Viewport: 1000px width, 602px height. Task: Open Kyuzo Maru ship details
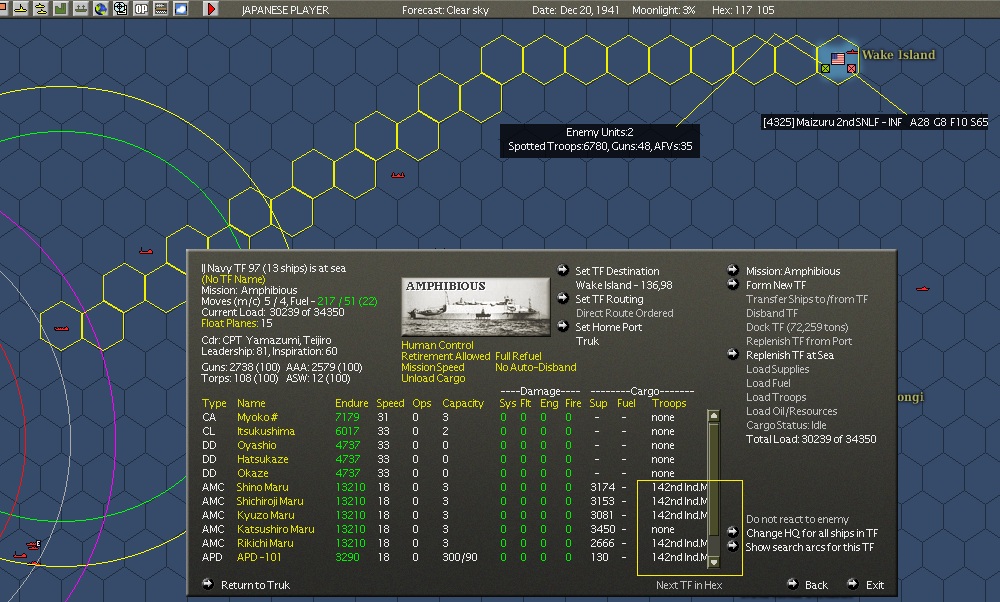[x=265, y=515]
